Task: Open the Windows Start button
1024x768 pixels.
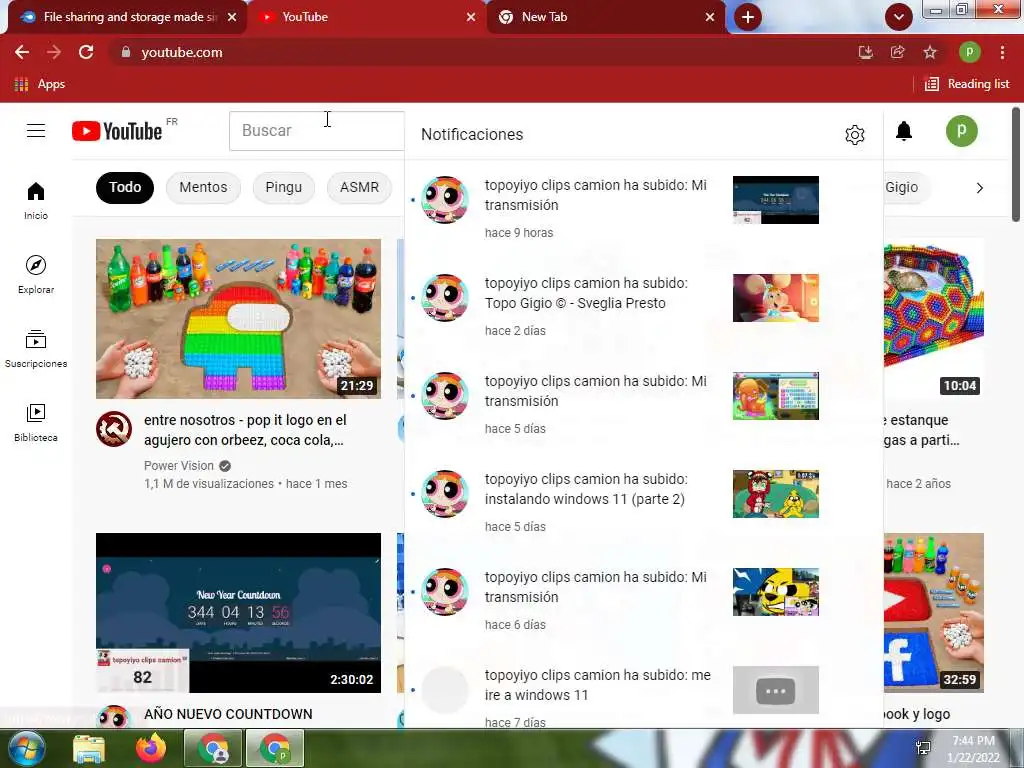Action: point(26,748)
